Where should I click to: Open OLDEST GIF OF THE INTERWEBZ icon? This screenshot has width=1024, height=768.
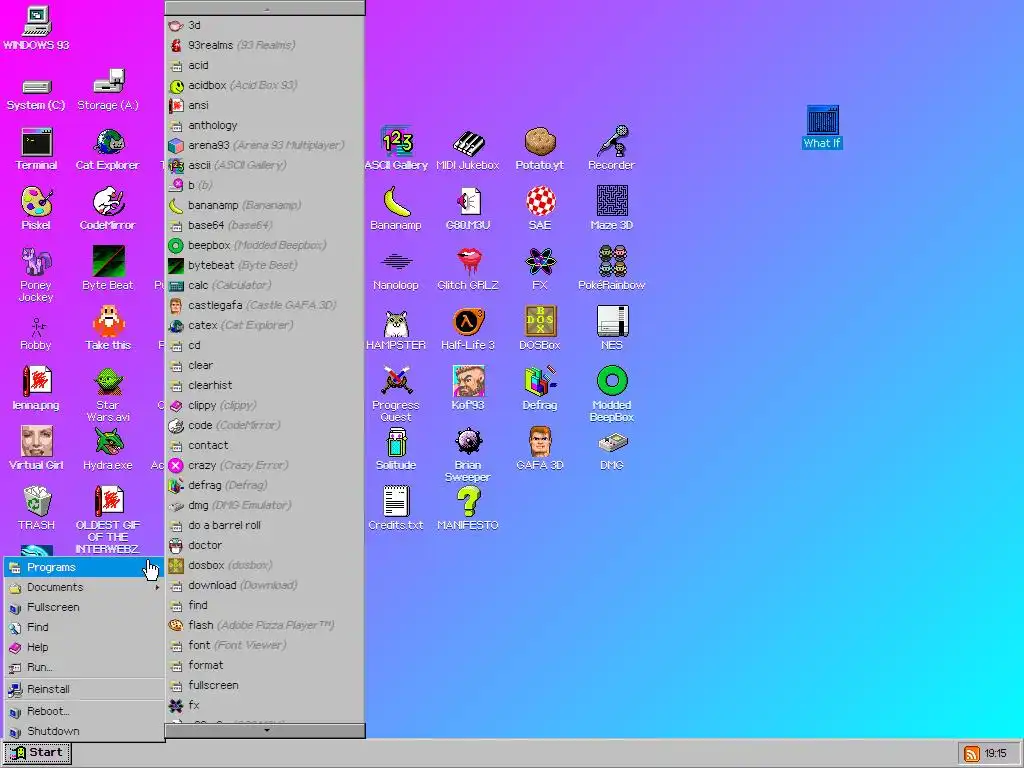[x=108, y=519]
